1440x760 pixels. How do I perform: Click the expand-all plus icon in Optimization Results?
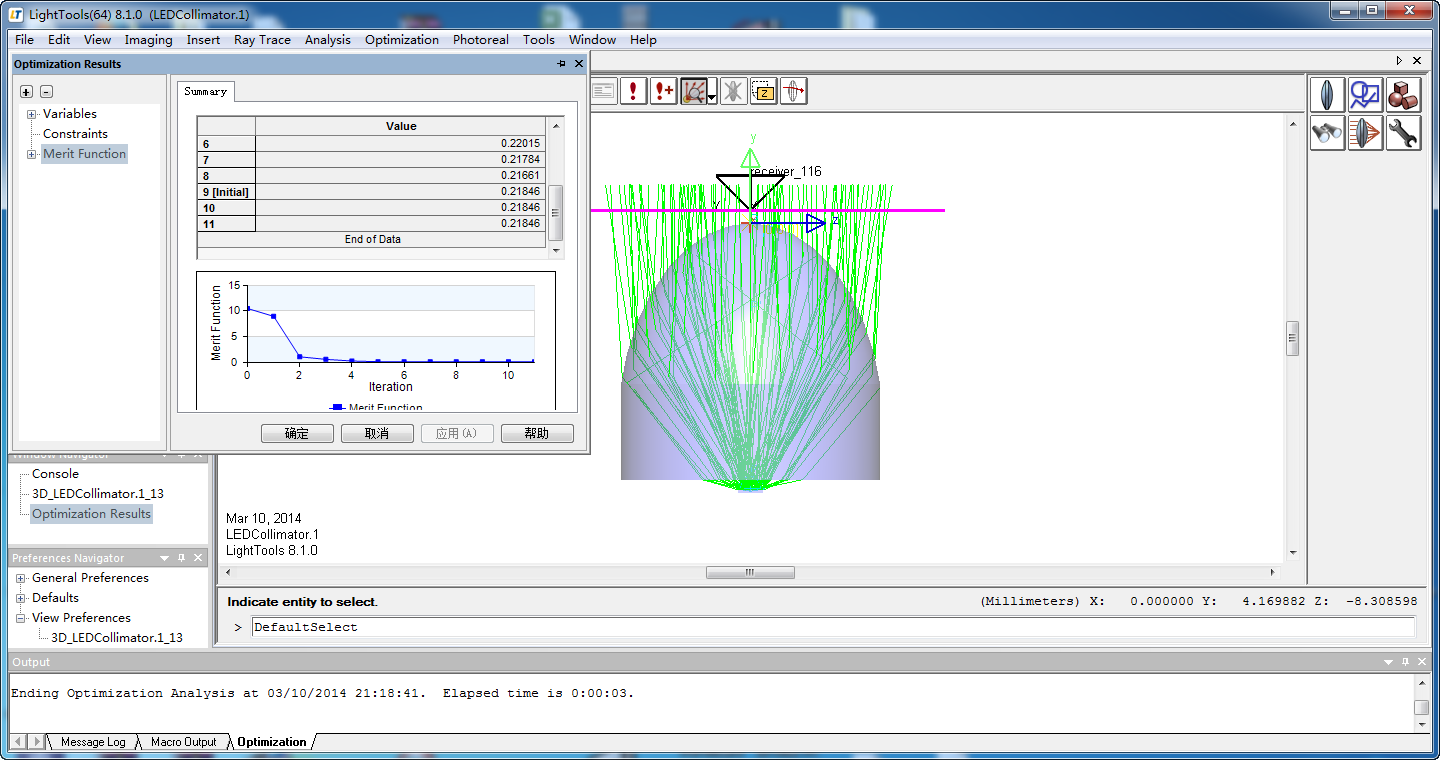click(27, 91)
